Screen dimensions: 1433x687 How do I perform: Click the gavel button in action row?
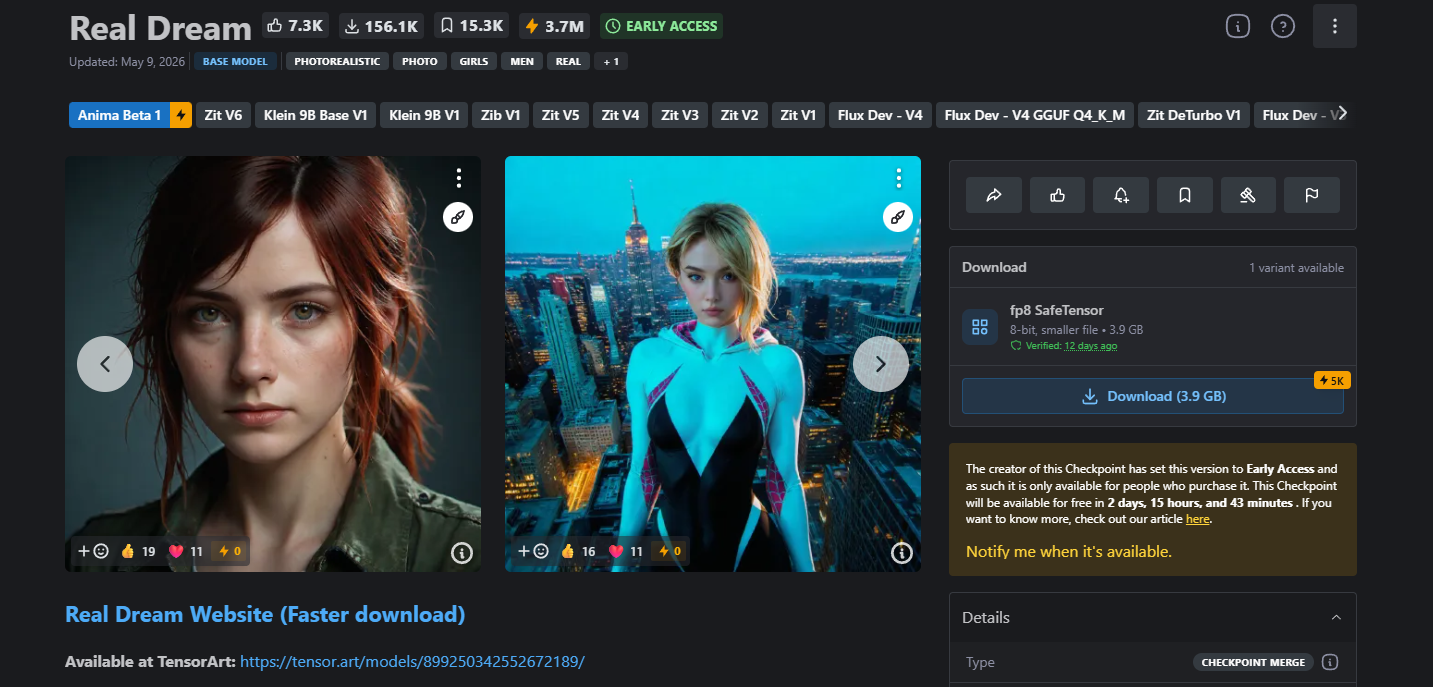point(1248,195)
